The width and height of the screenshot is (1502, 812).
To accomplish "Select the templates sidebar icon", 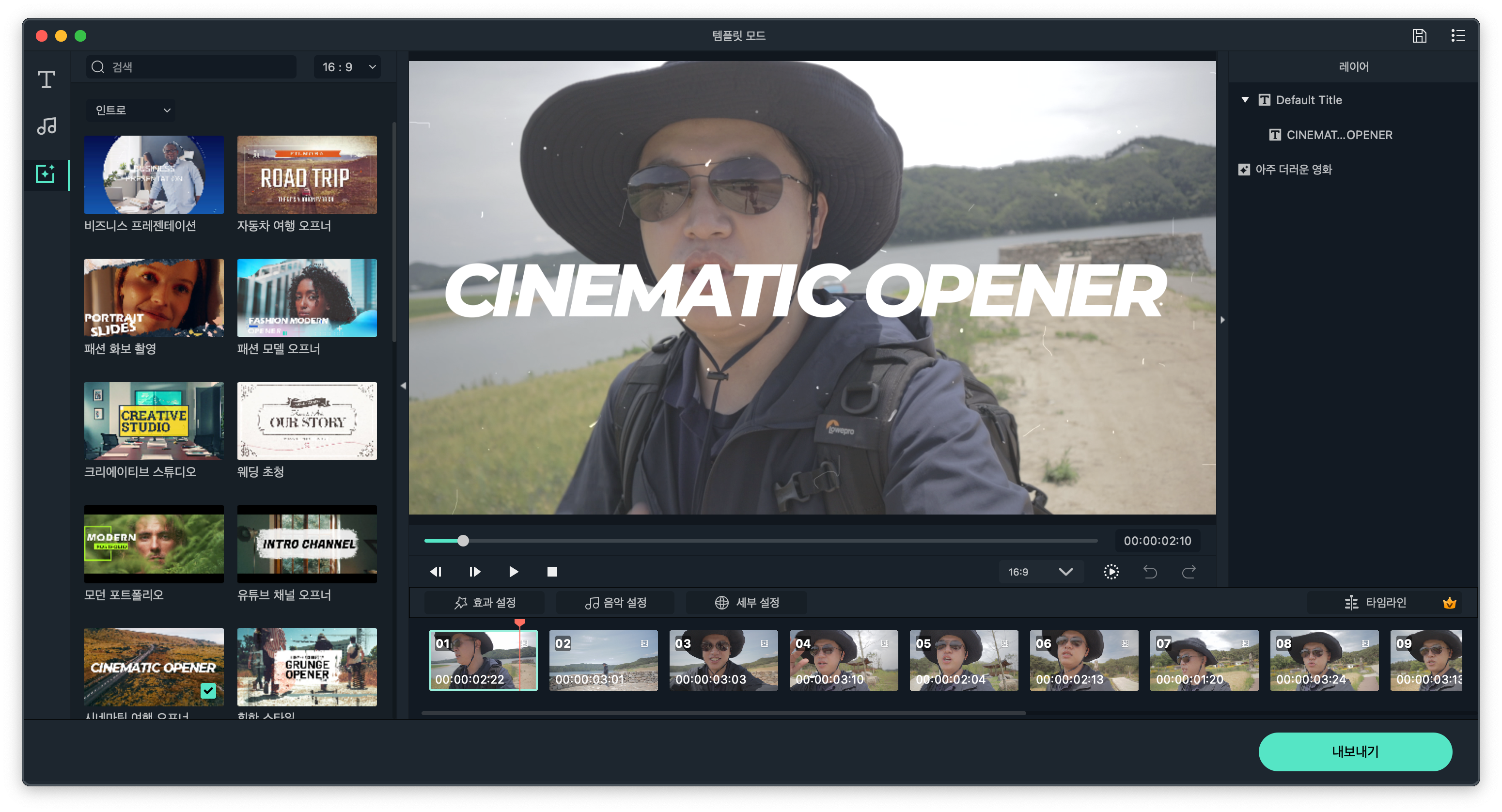I will pos(46,174).
